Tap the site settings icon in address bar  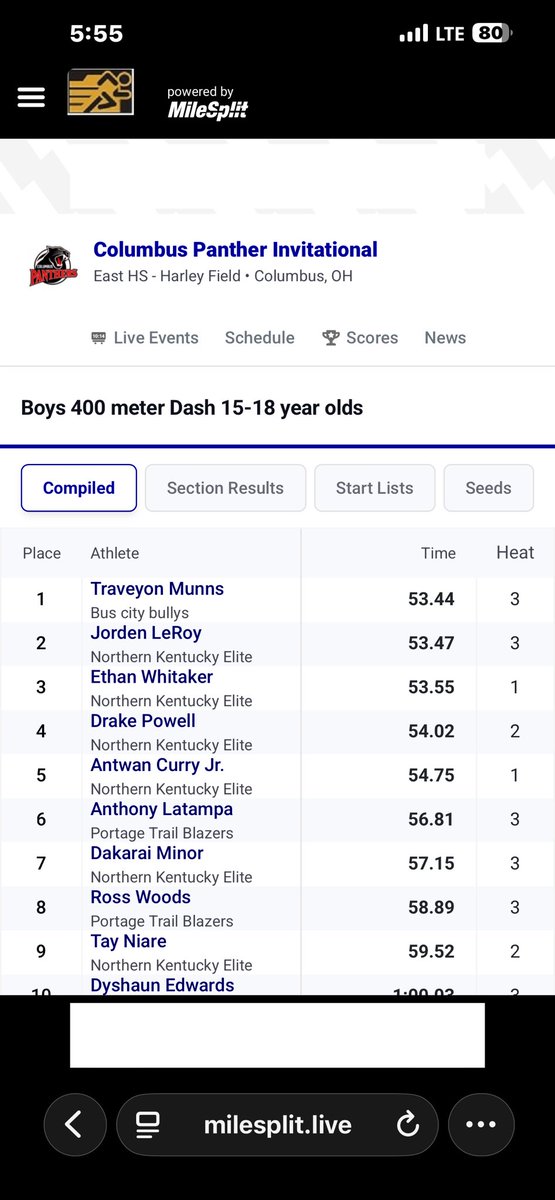(149, 1125)
